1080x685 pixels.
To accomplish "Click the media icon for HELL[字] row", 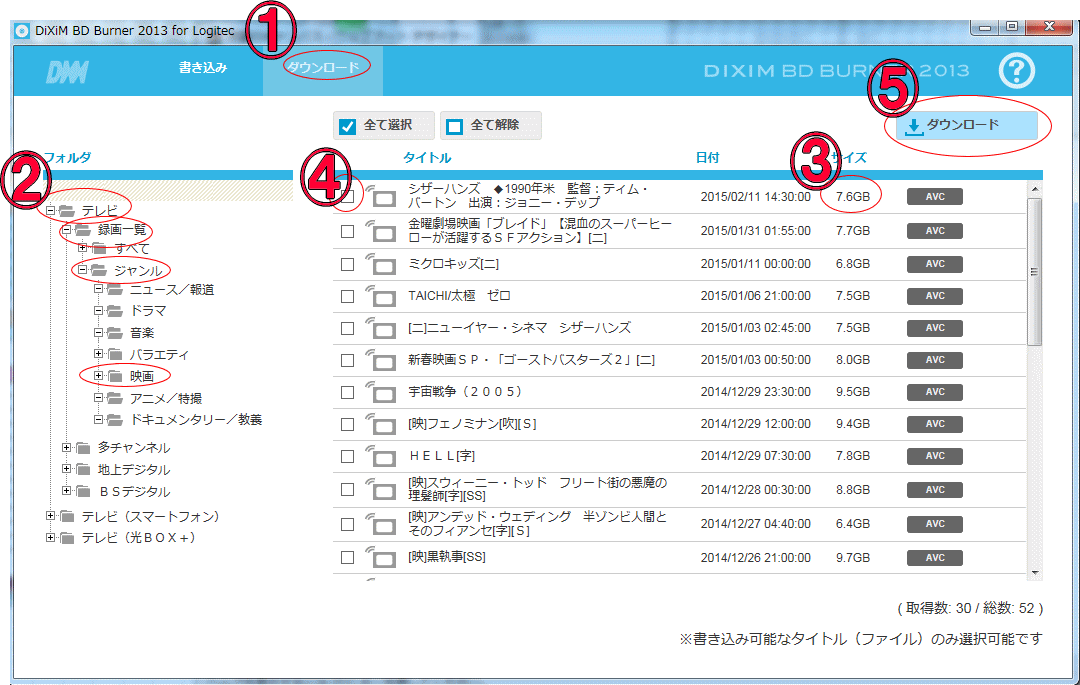I will tap(381, 456).
